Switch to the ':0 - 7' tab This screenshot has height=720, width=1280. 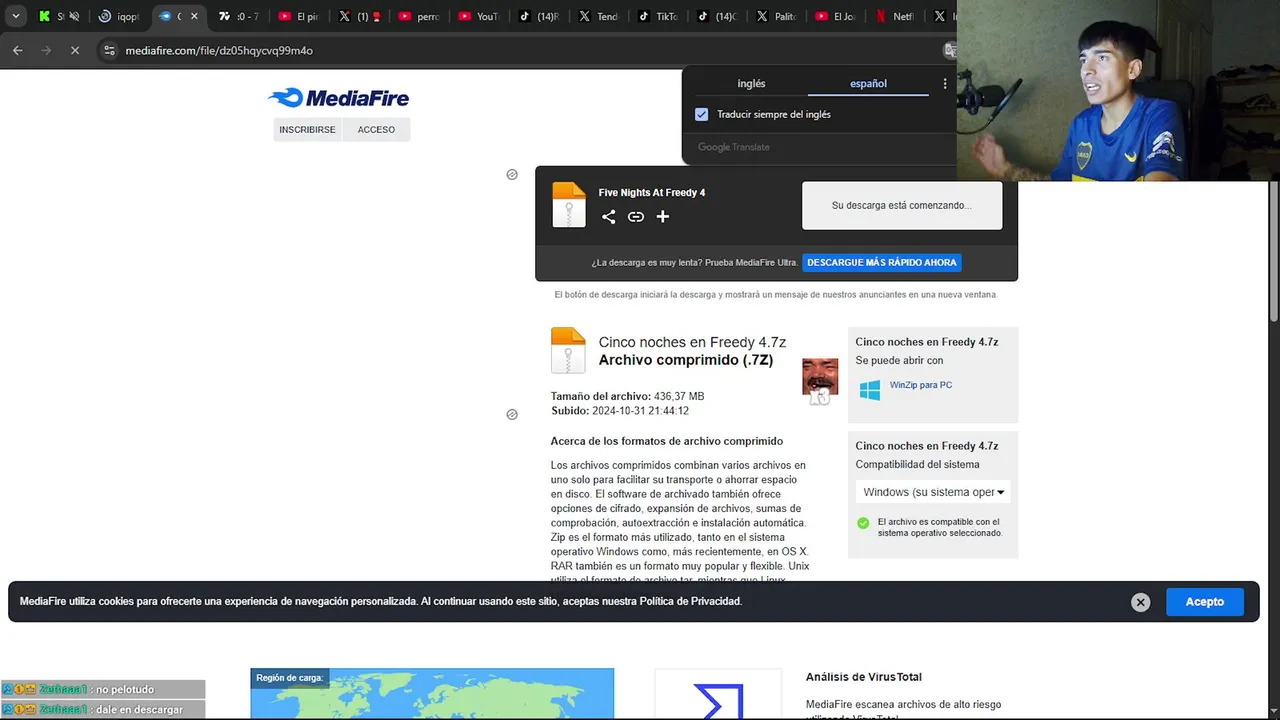tap(239, 16)
